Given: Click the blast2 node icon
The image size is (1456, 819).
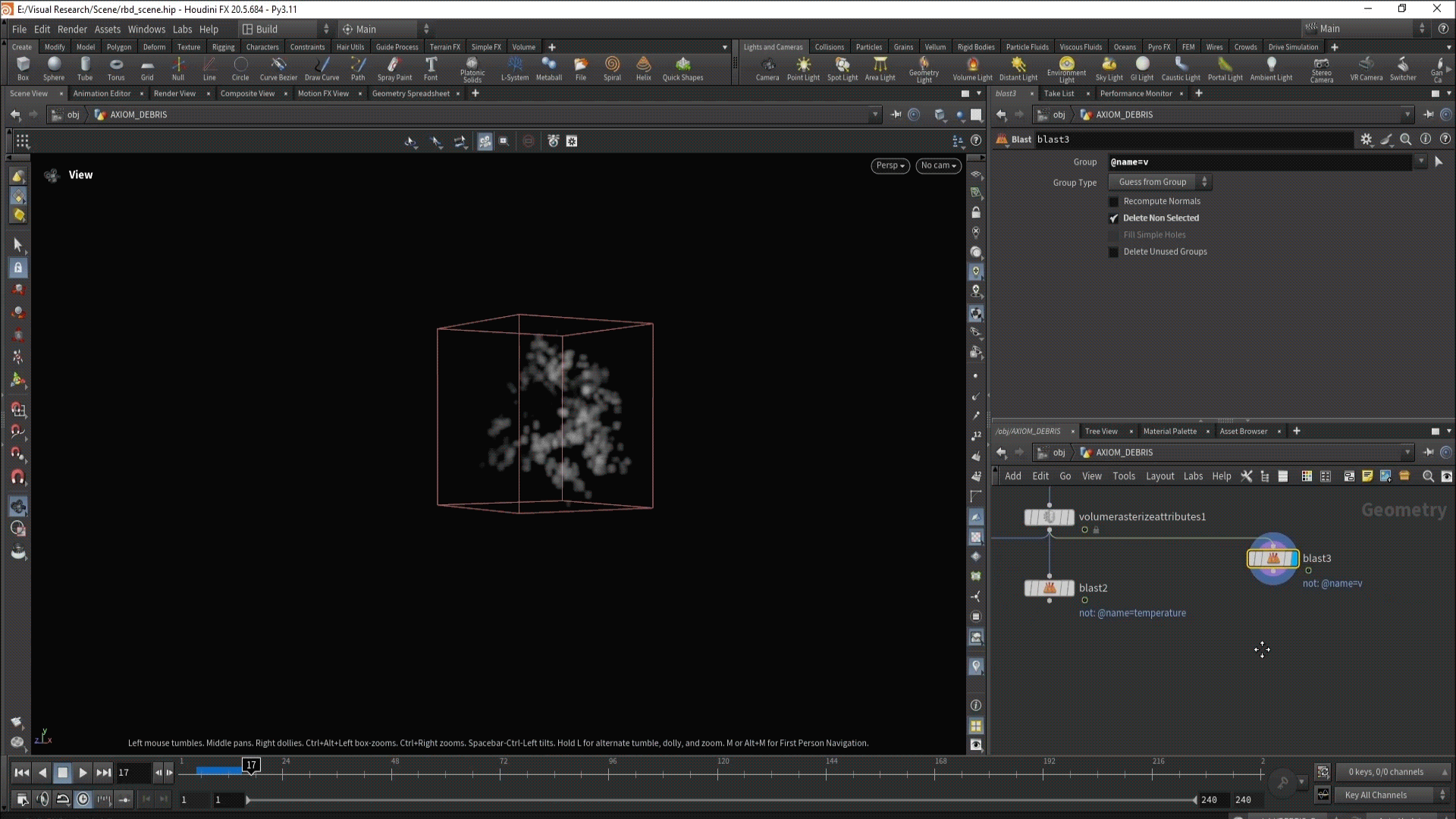Looking at the screenshot, I should click(x=1050, y=588).
